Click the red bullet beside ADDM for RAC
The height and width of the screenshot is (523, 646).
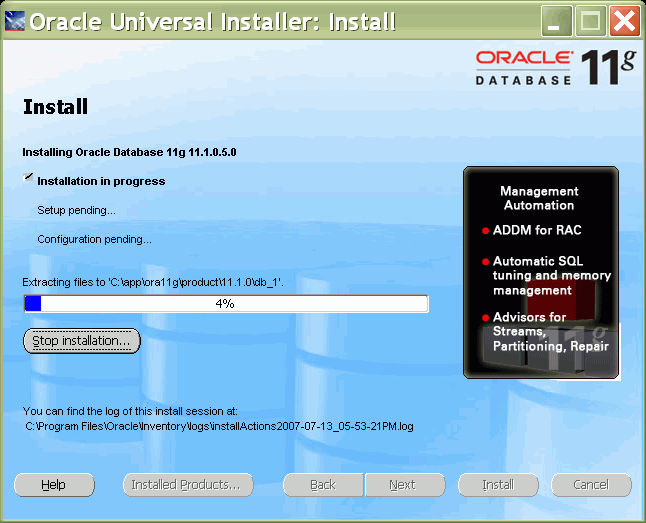coord(485,231)
